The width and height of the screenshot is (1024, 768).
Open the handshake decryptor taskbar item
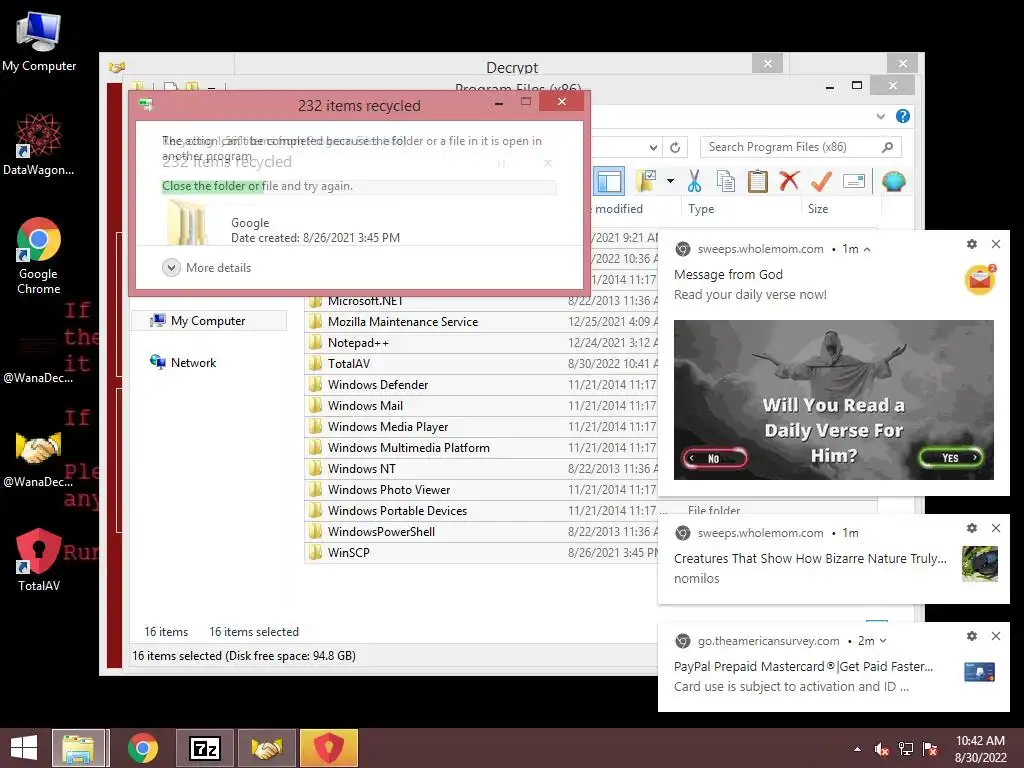pyautogui.click(x=266, y=748)
